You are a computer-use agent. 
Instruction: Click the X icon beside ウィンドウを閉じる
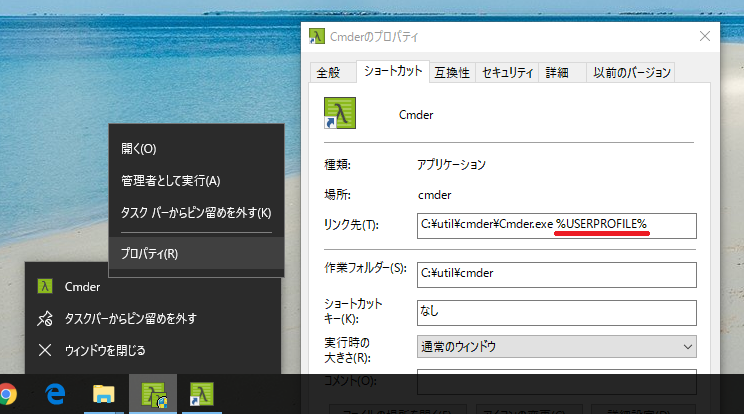45,350
